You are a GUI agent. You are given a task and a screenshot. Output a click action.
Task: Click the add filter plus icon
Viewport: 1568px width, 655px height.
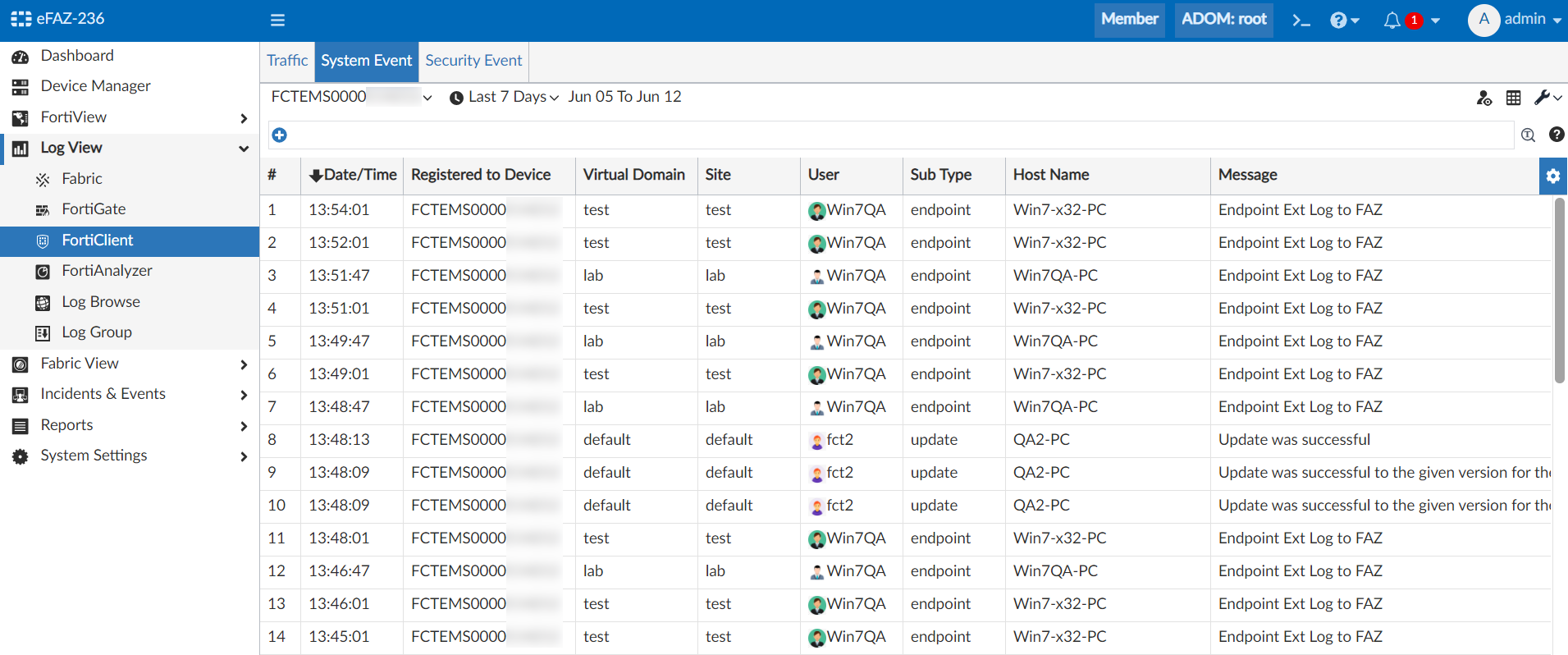(280, 135)
